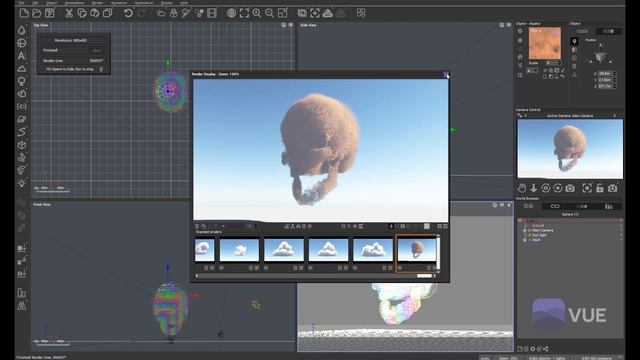Click the Paste icon in top toolbar
640x360 pixels.
(x=95, y=13)
